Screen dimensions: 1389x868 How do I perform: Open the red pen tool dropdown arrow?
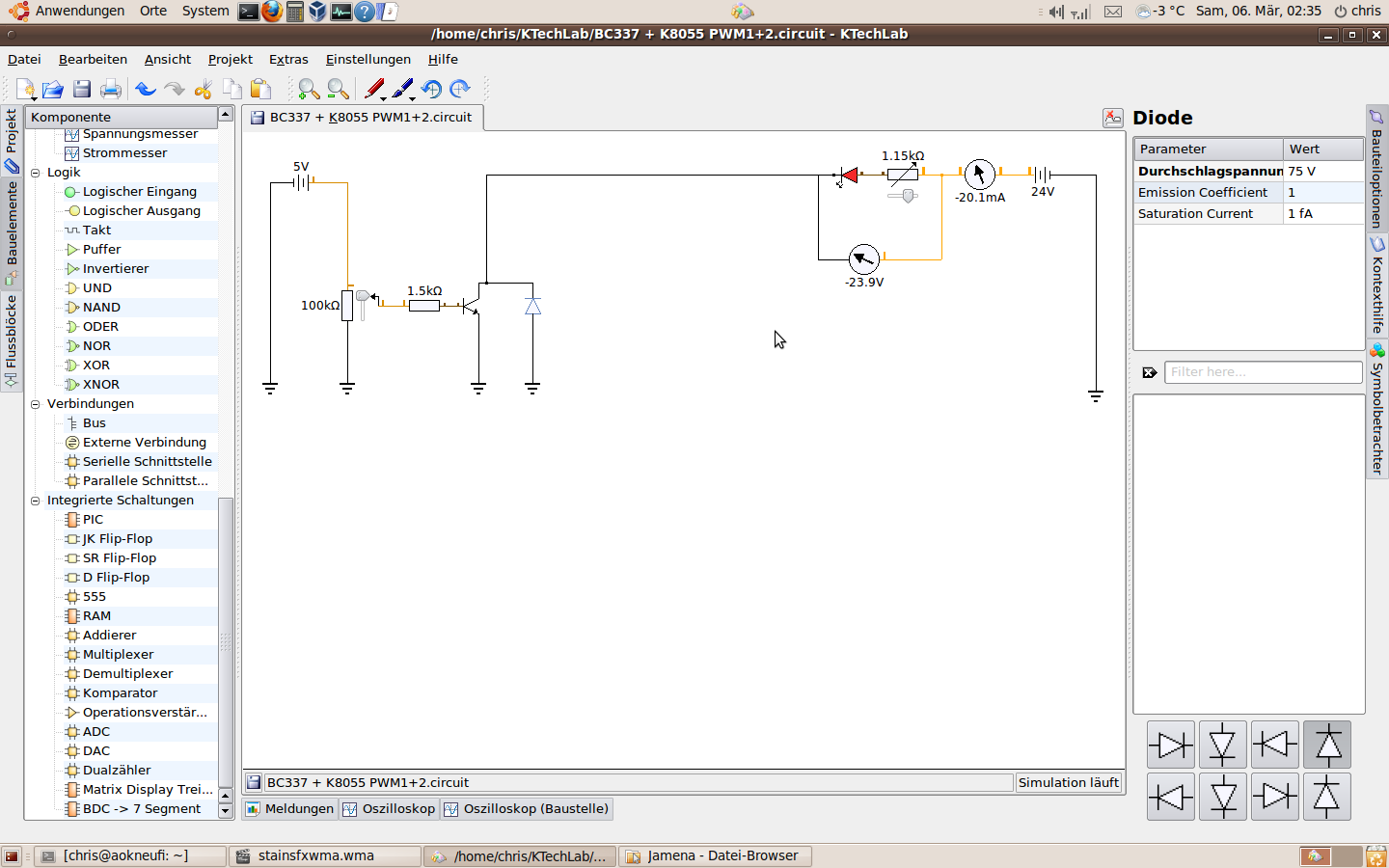click(384, 98)
